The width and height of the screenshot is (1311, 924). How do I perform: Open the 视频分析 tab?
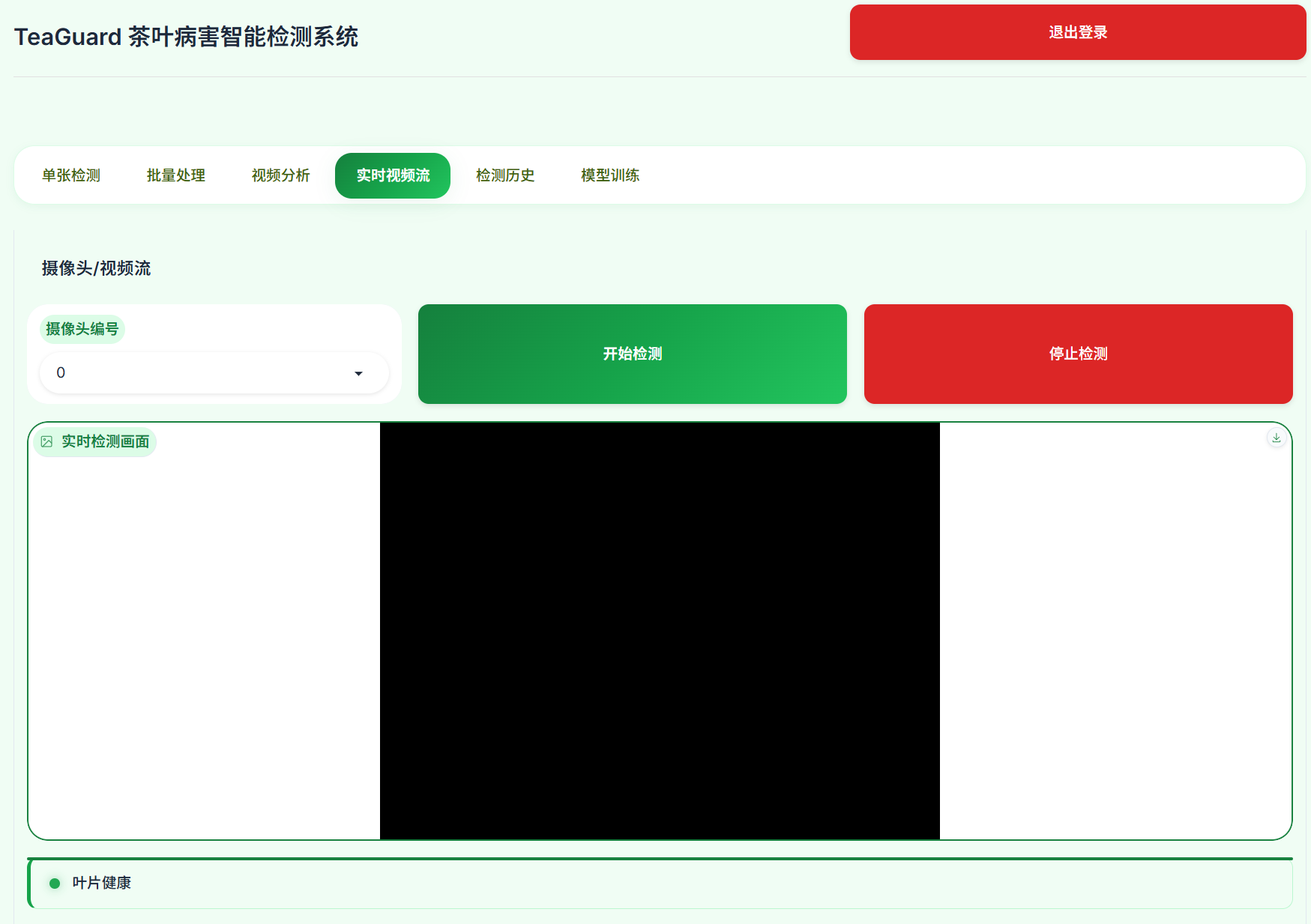click(x=281, y=175)
